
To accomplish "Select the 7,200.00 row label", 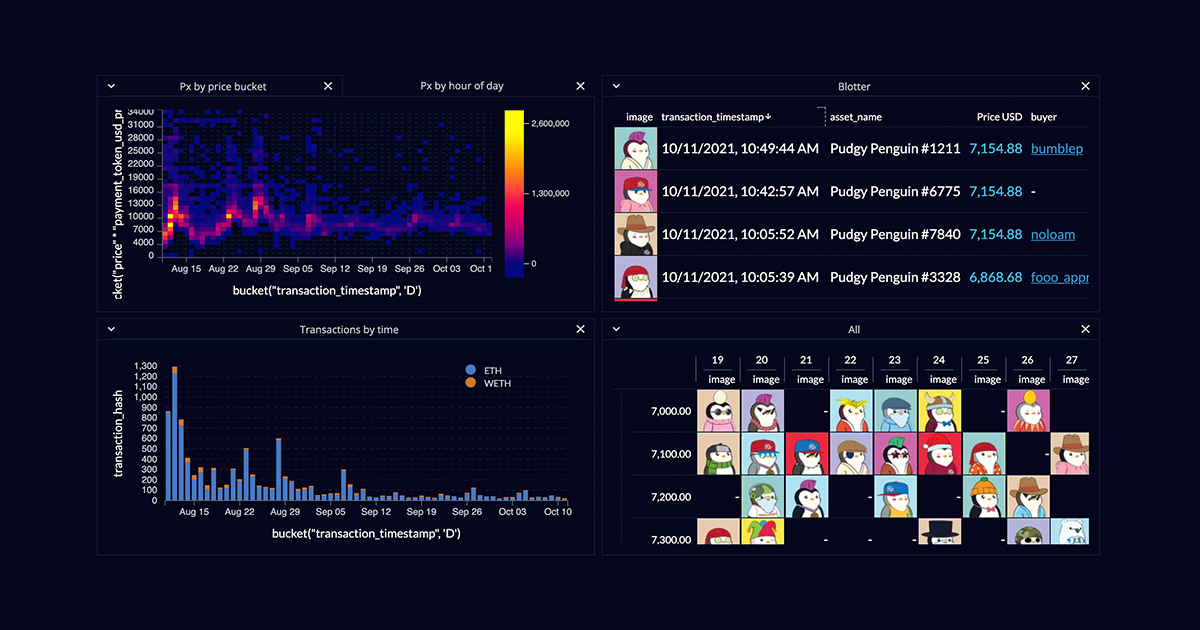I will (671, 497).
